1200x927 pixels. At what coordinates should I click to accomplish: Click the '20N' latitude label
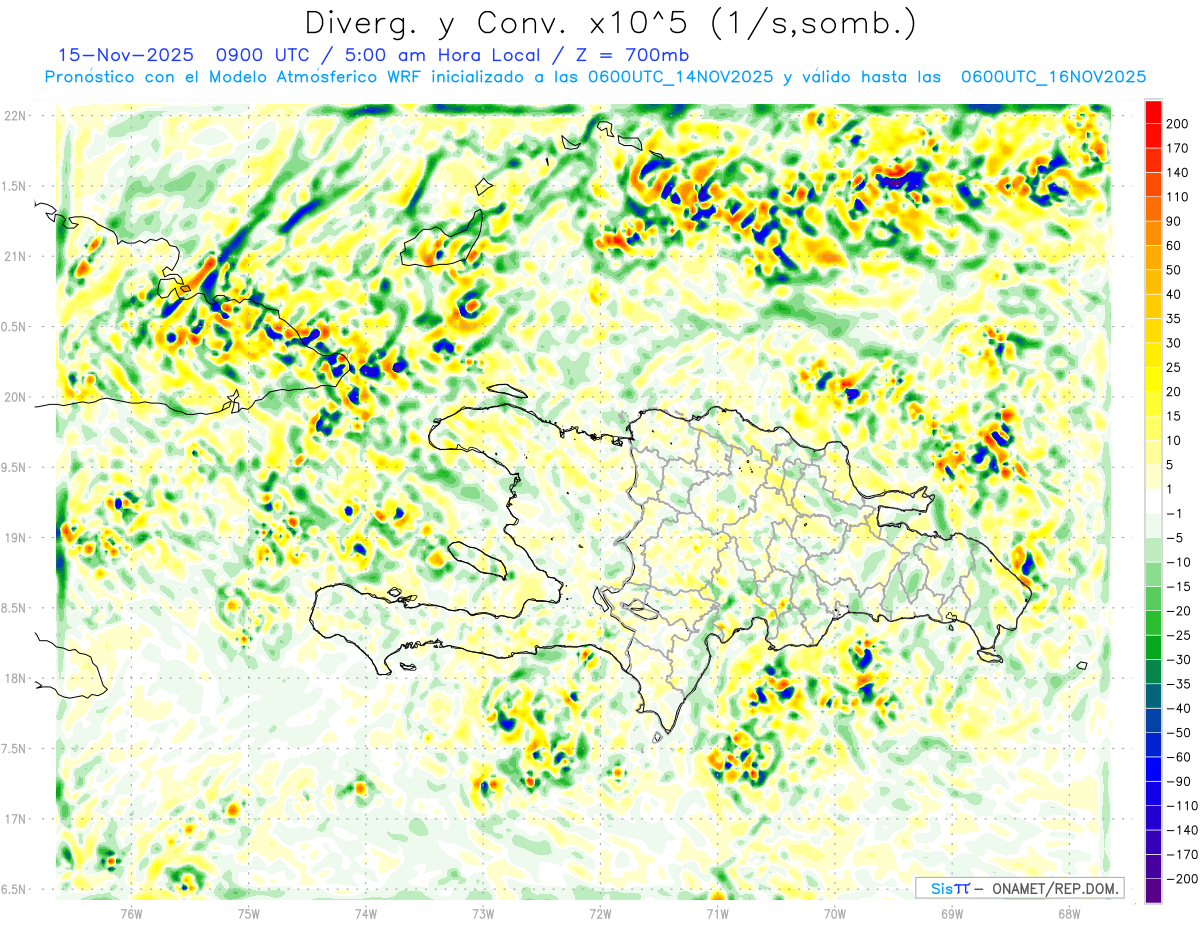[x=15, y=397]
